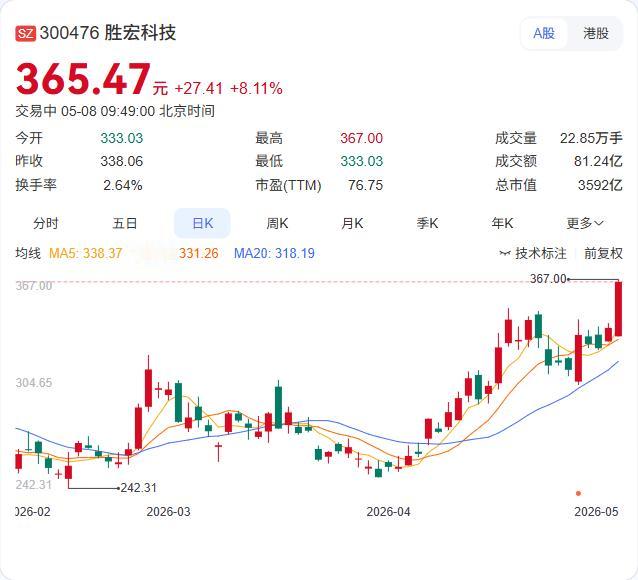Click the technical annotation zigzag icon
Viewport: 638px width, 580px height.
click(505, 254)
